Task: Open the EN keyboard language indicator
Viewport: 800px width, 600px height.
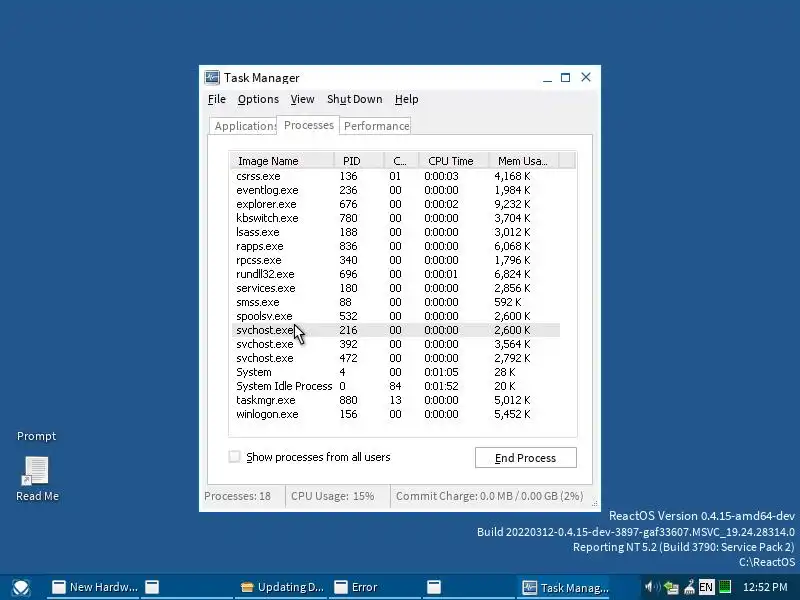Action: pos(706,588)
